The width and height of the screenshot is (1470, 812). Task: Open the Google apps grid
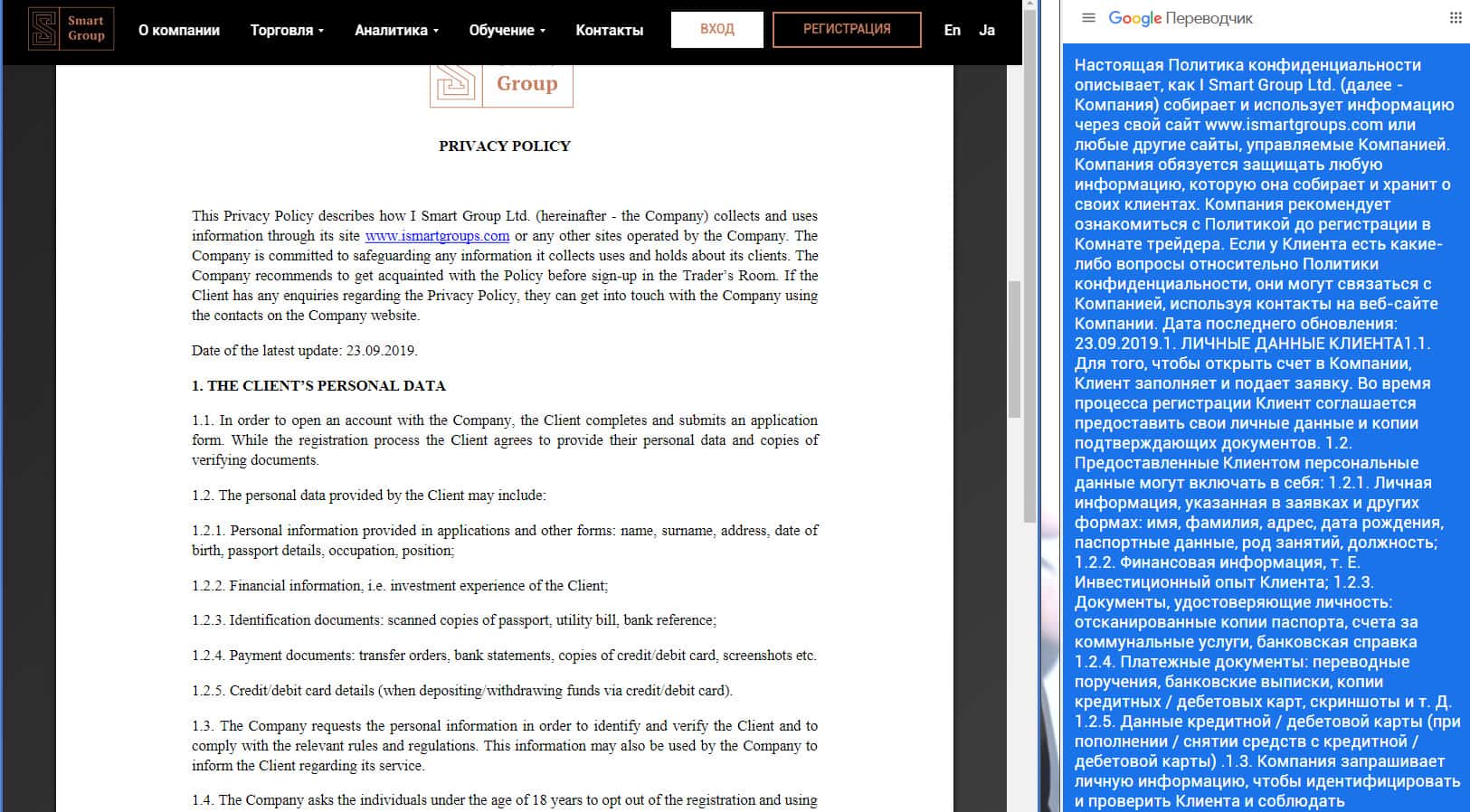pyautogui.click(x=1455, y=18)
